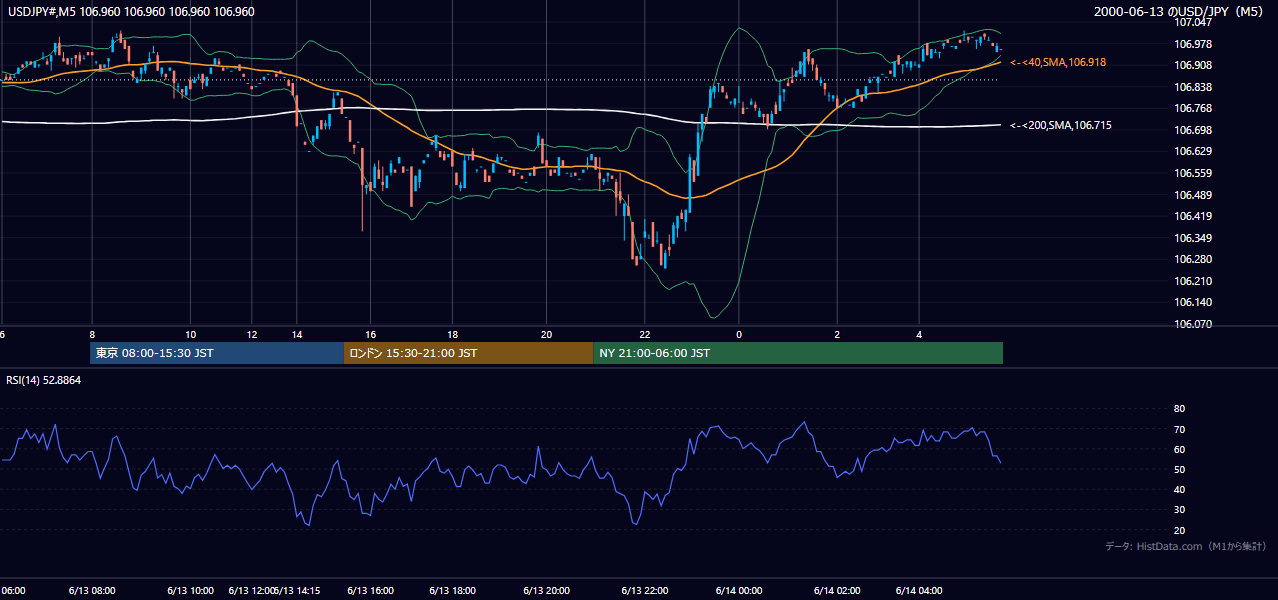The width and height of the screenshot is (1278, 600).
Task: Click price axis value 106.140
Action: tap(1193, 302)
